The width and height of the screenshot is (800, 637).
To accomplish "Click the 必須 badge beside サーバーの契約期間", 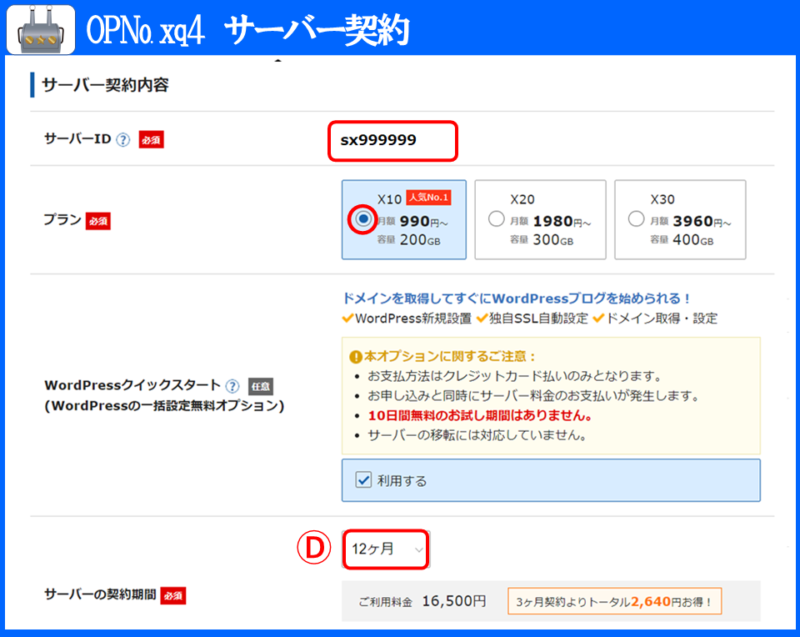I will click(x=173, y=595).
